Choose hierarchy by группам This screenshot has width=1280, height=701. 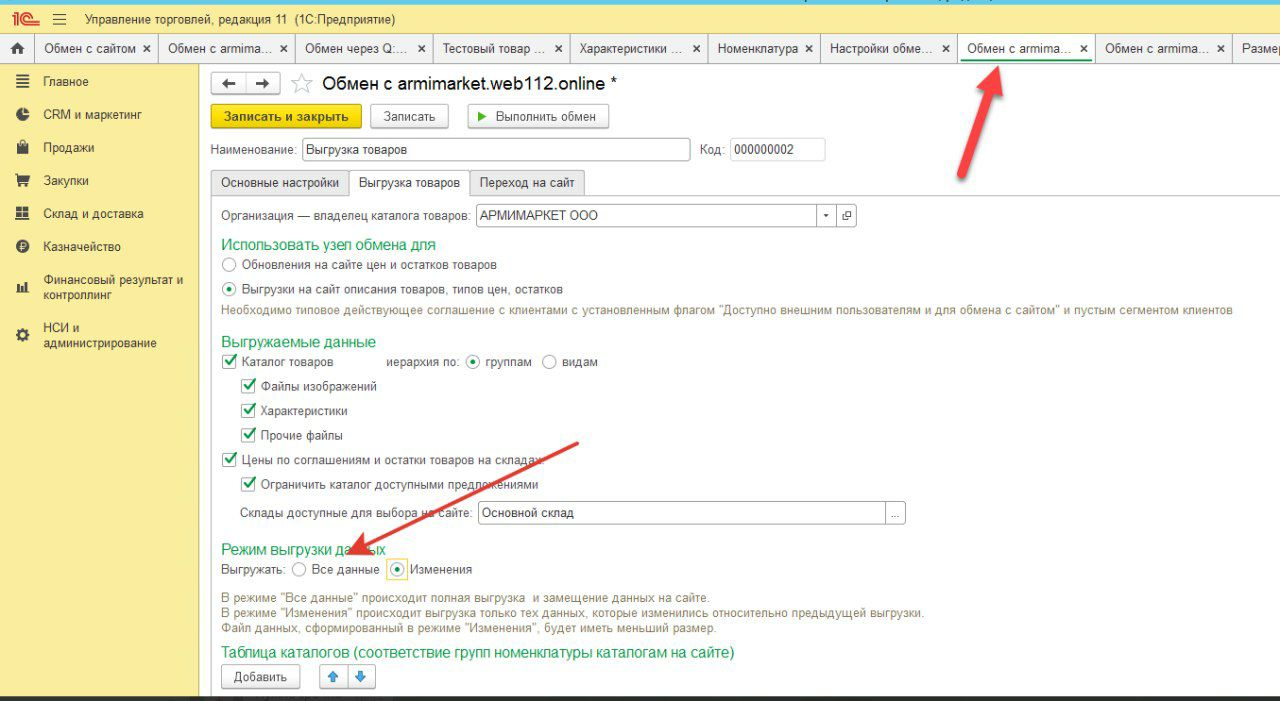(x=473, y=362)
